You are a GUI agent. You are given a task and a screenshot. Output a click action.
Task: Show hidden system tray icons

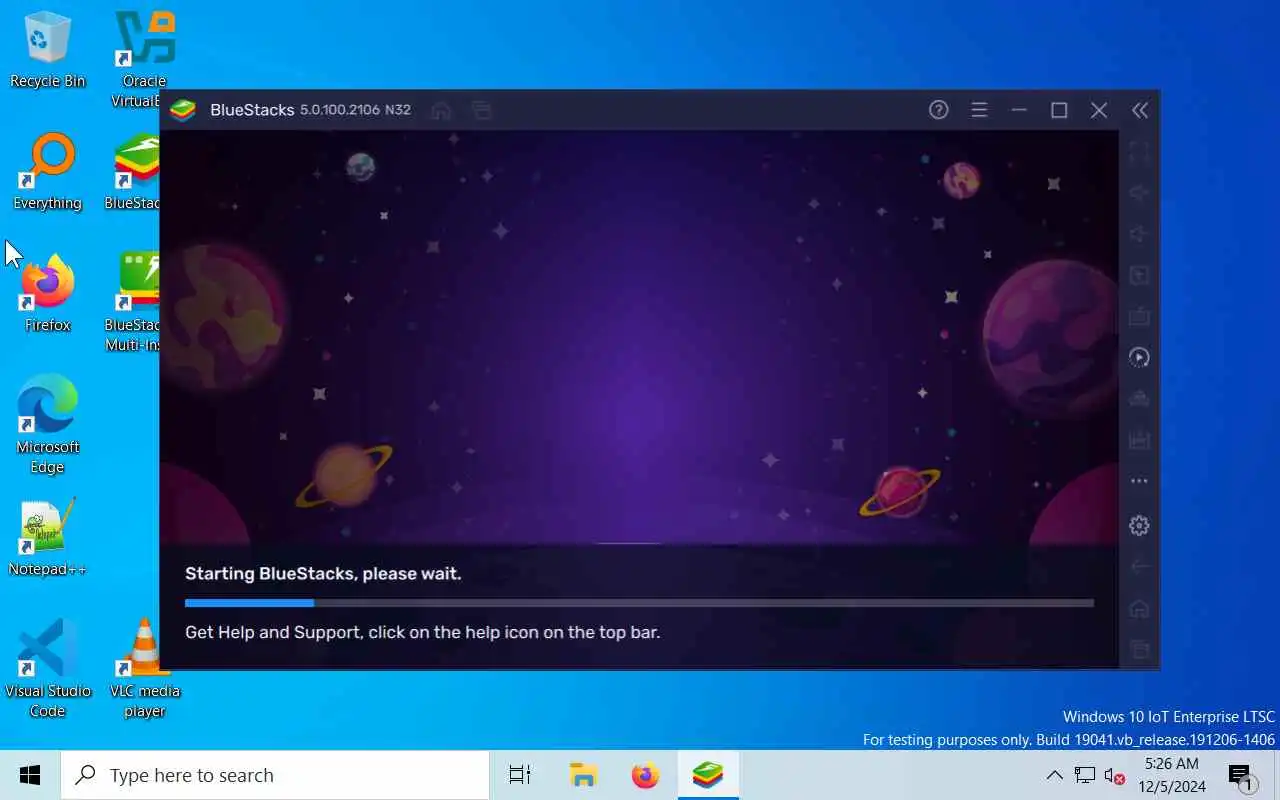click(x=1054, y=775)
